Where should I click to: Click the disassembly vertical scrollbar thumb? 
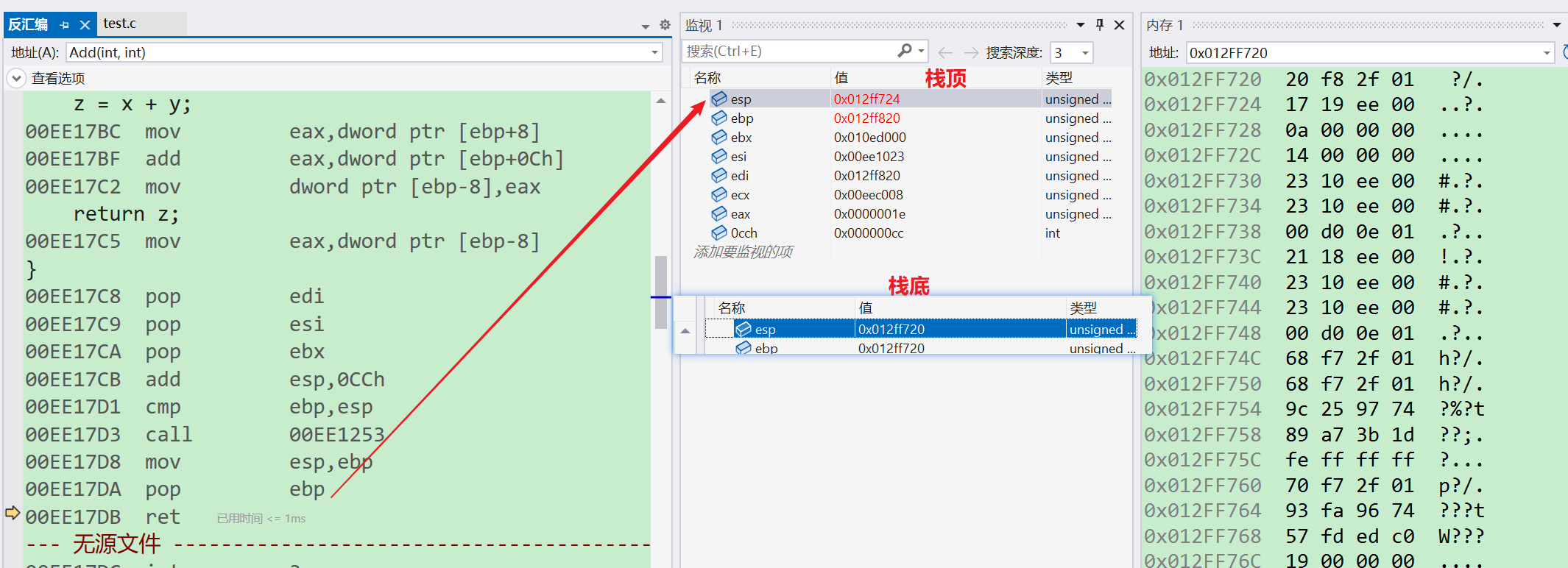click(661, 291)
